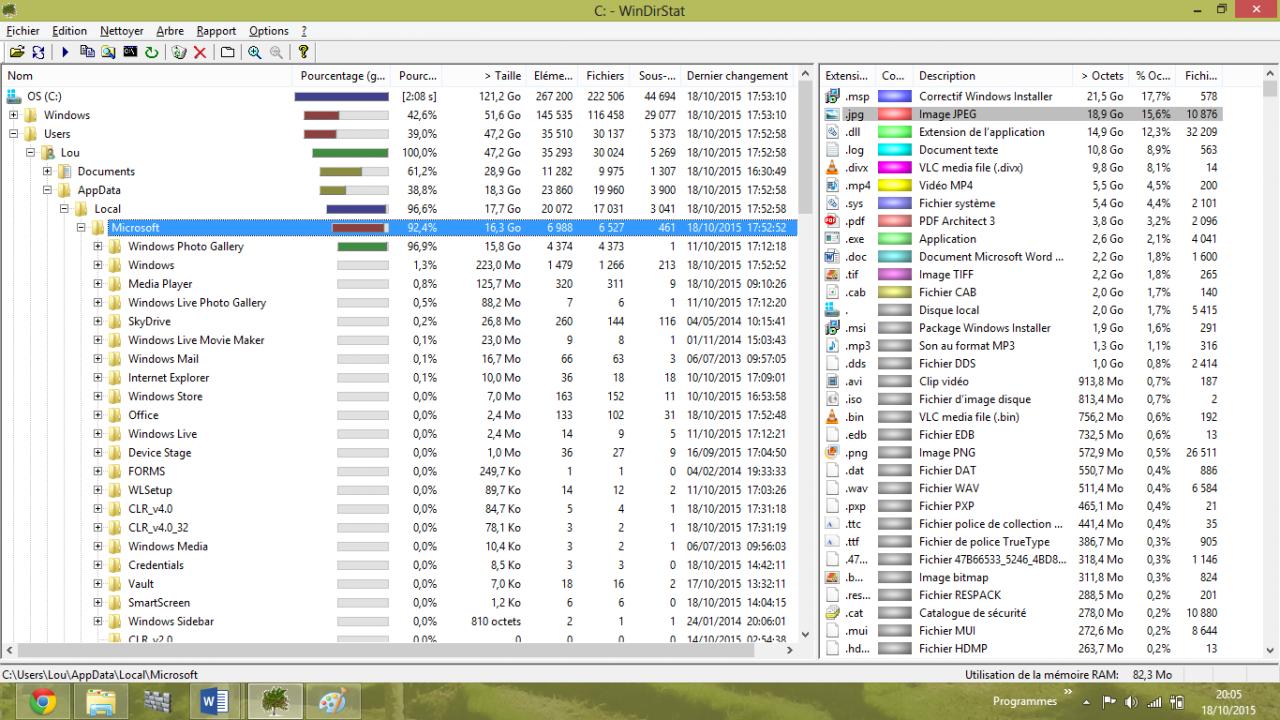1280x720 pixels.
Task: Open Paint from the taskbar
Action: coord(331,702)
